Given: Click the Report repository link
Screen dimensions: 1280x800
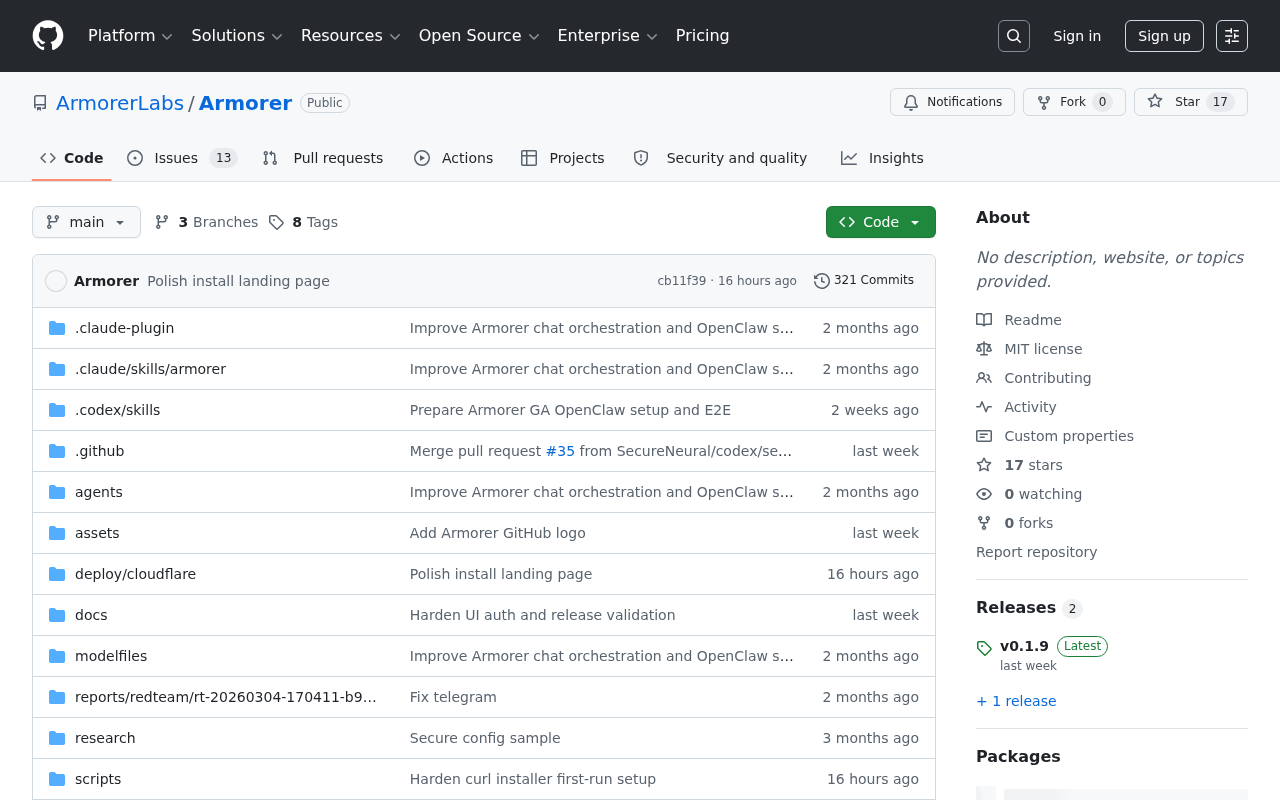Looking at the screenshot, I should (x=1036, y=552).
